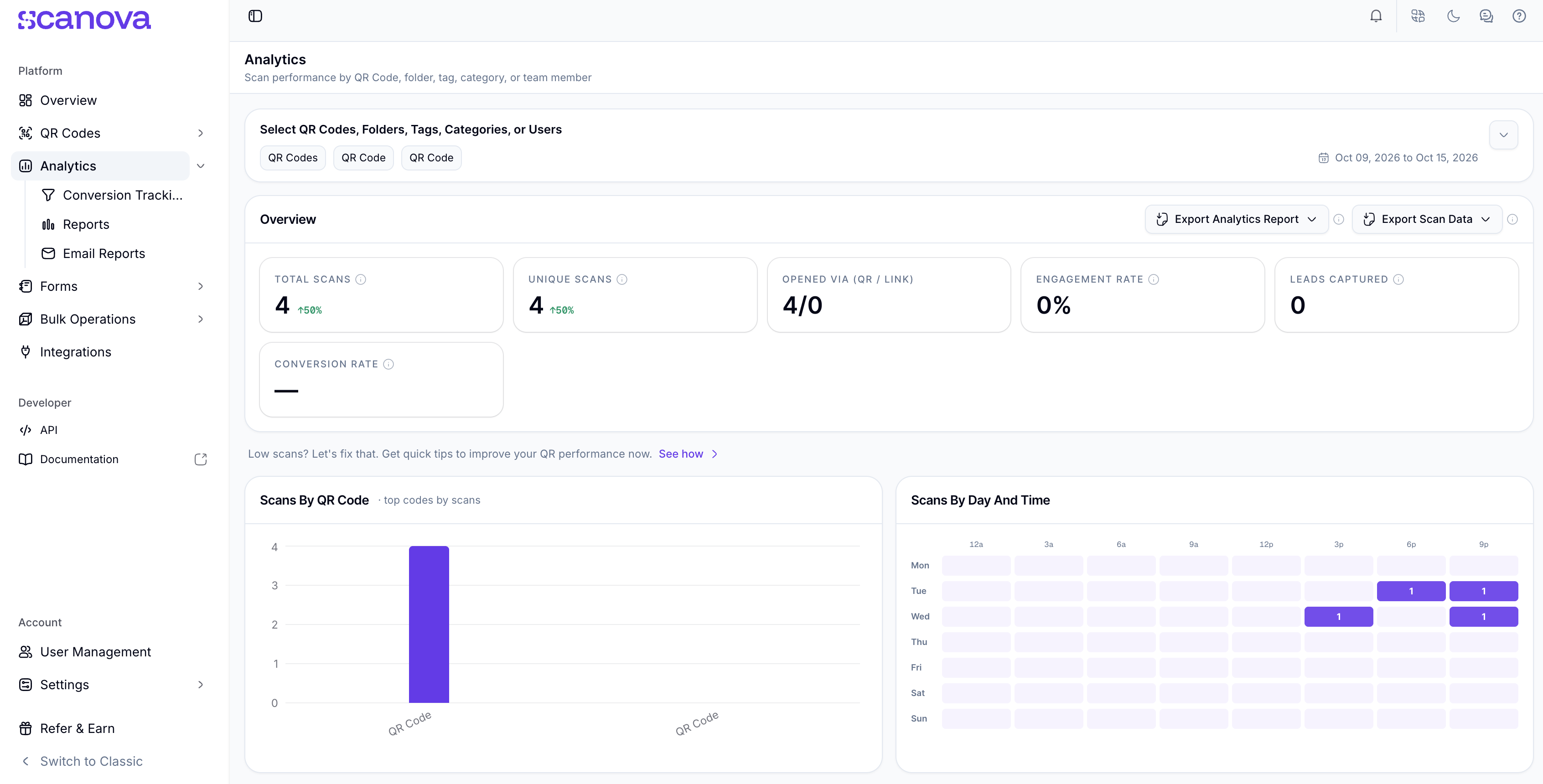Switch to dark mode moon icon
The height and width of the screenshot is (784, 1543).
tap(1453, 16)
